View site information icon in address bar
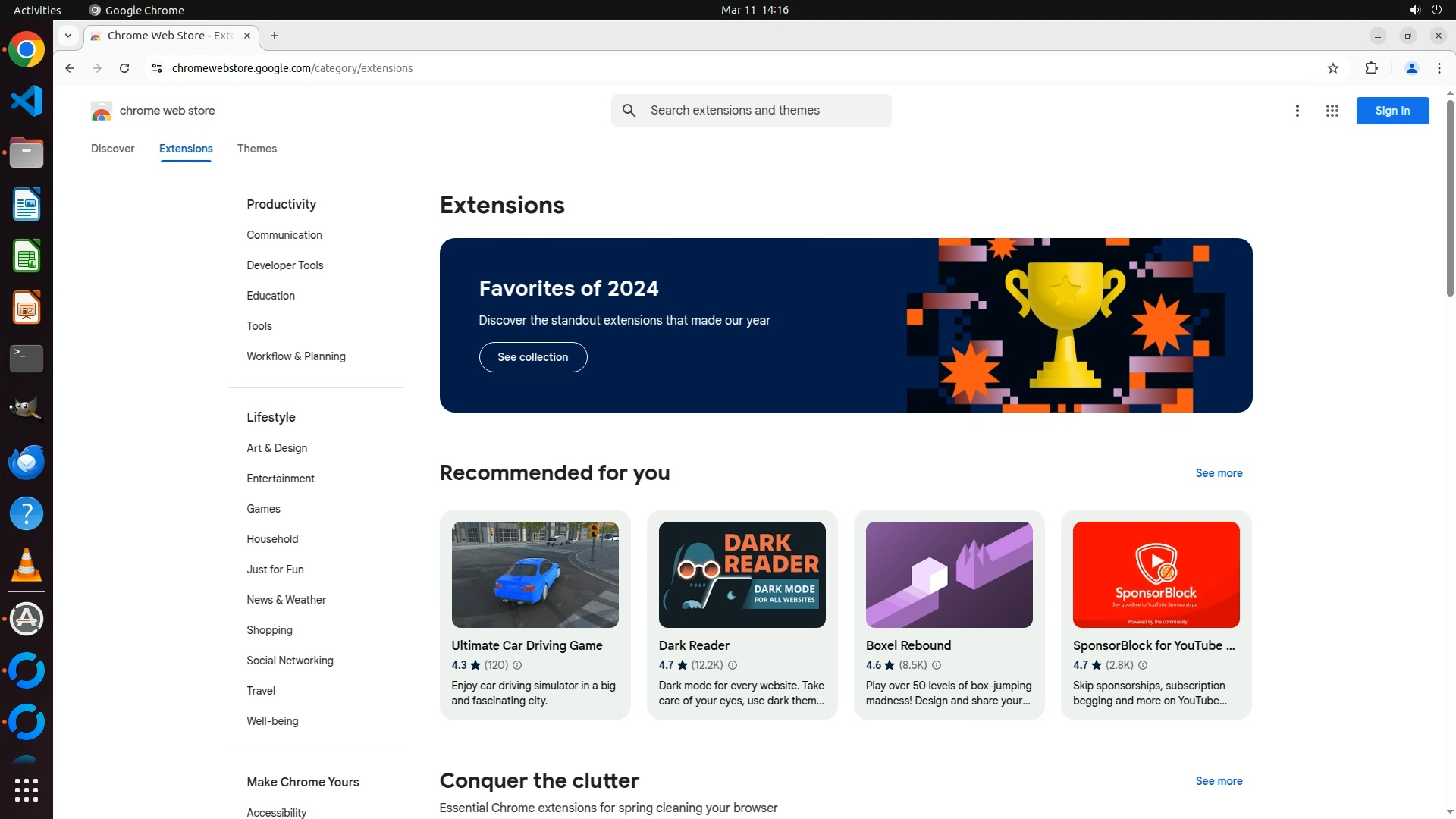 click(x=157, y=68)
